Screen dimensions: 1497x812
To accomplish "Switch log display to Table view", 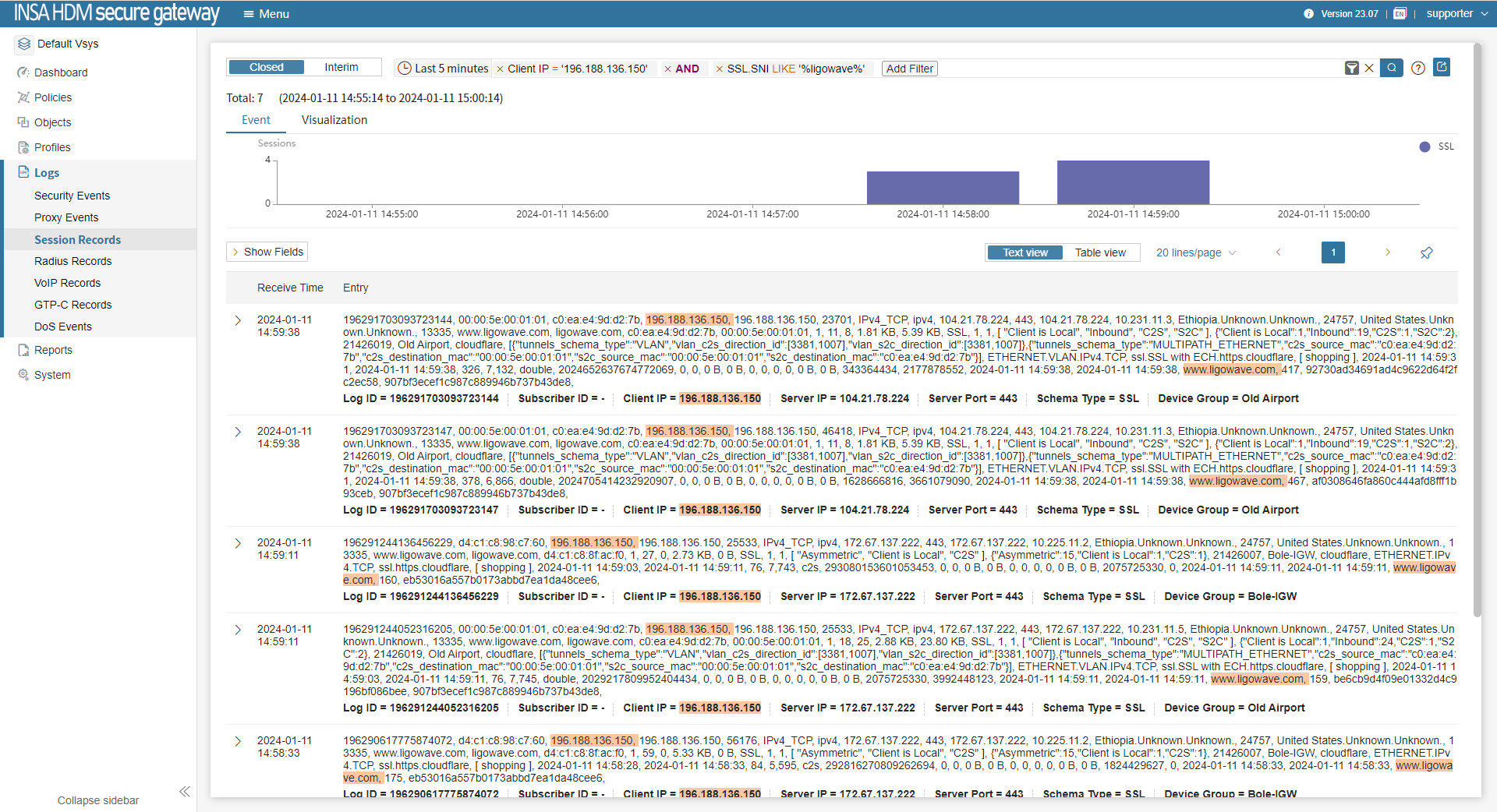I will (1099, 252).
